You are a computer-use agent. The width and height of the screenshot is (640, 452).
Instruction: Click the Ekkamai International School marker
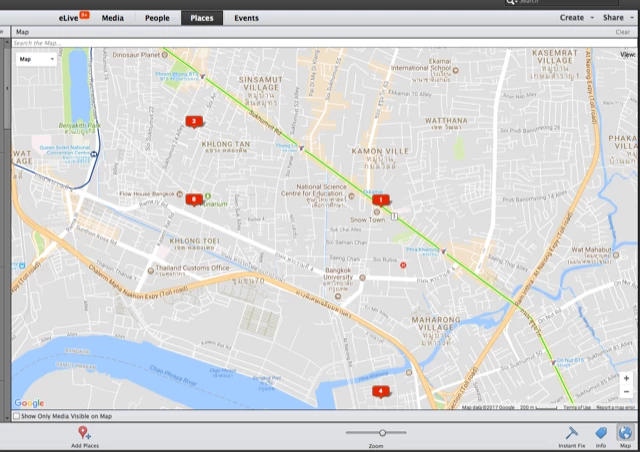coord(456,70)
